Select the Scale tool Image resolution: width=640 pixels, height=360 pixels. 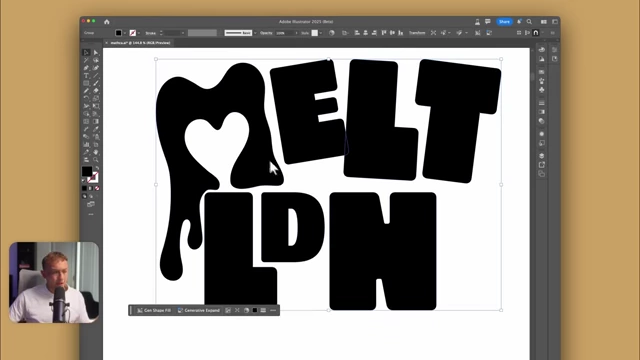(96, 98)
